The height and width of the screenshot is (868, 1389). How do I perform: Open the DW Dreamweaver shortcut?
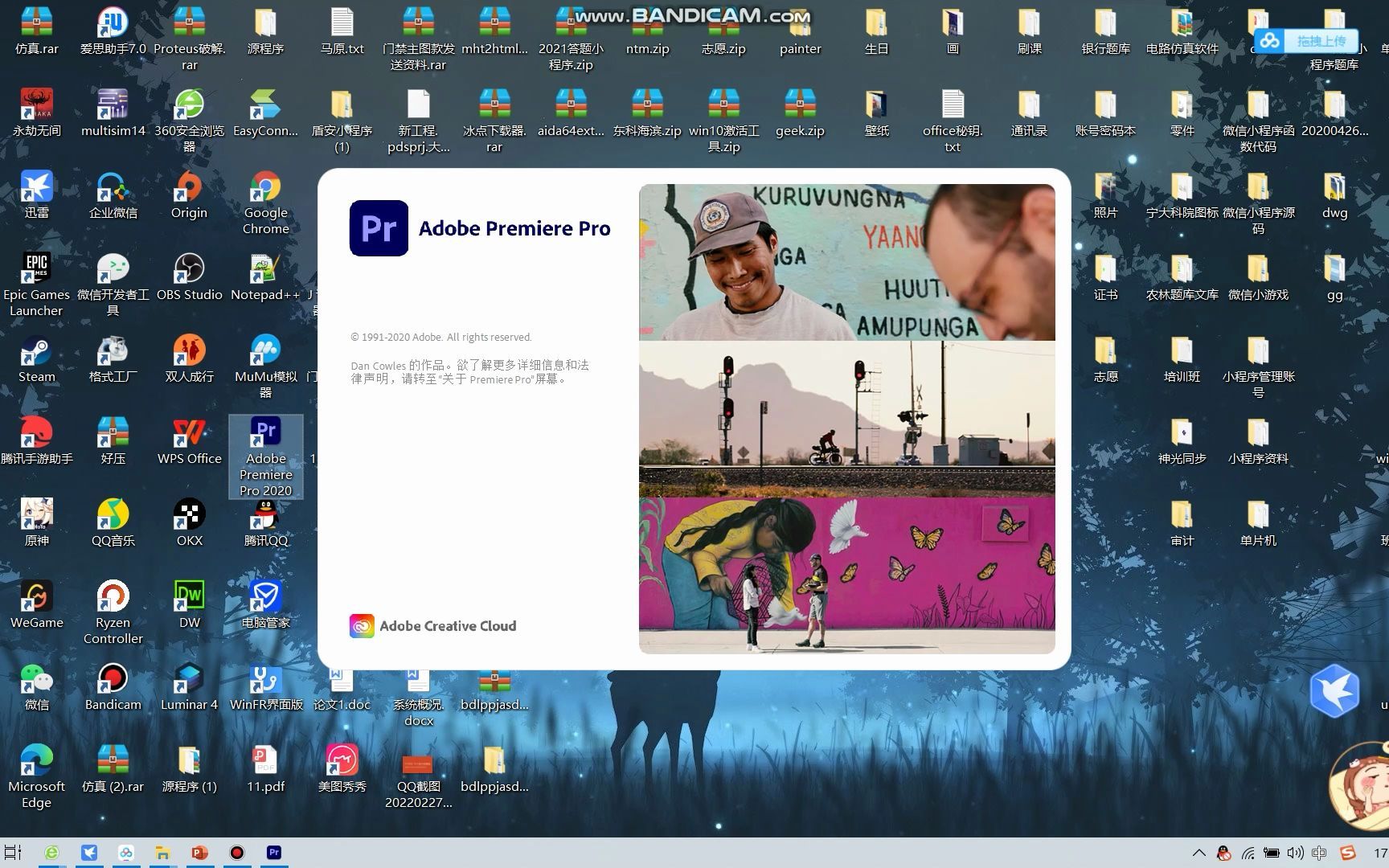pos(190,604)
